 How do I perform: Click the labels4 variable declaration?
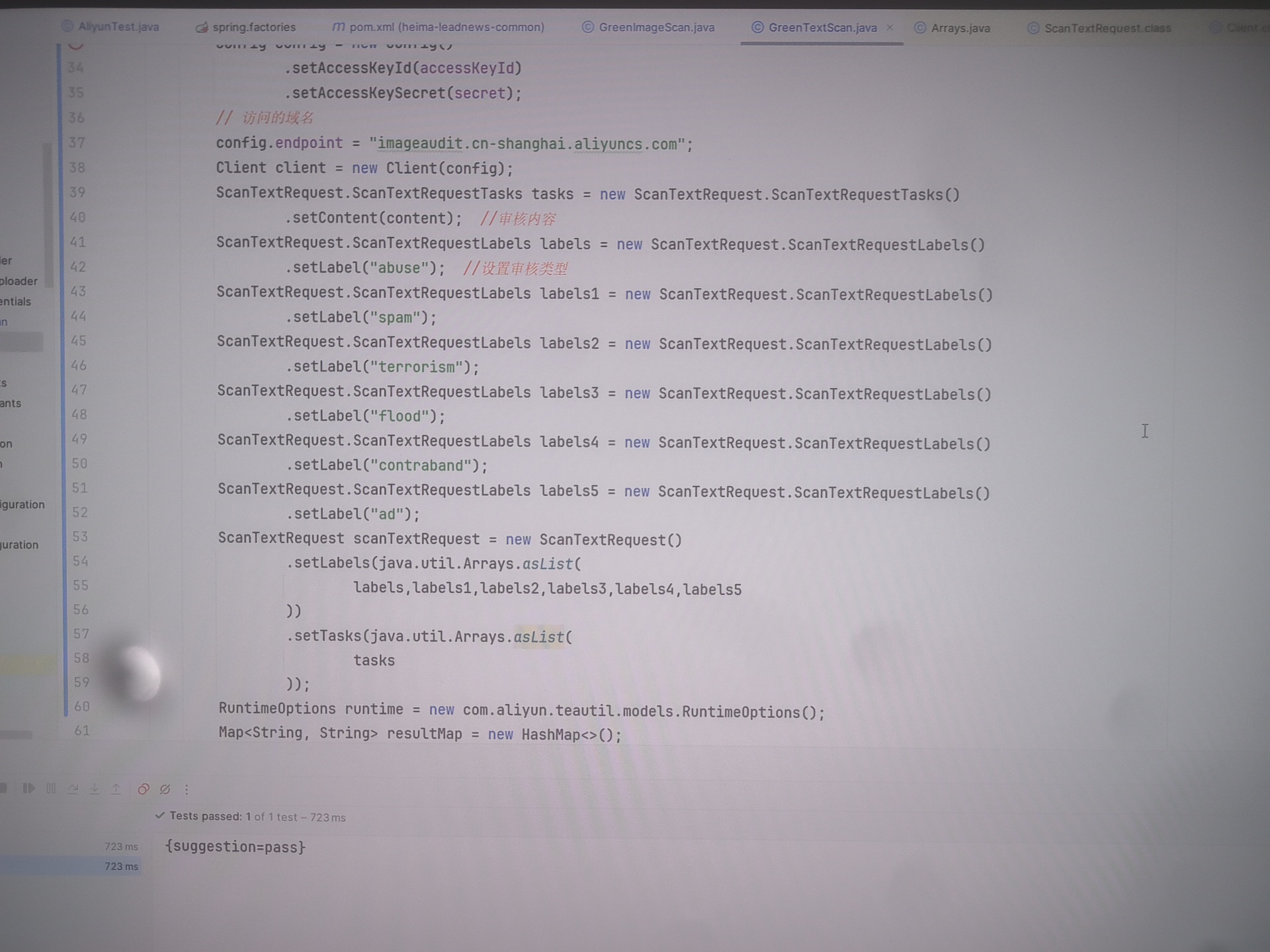tap(569, 442)
